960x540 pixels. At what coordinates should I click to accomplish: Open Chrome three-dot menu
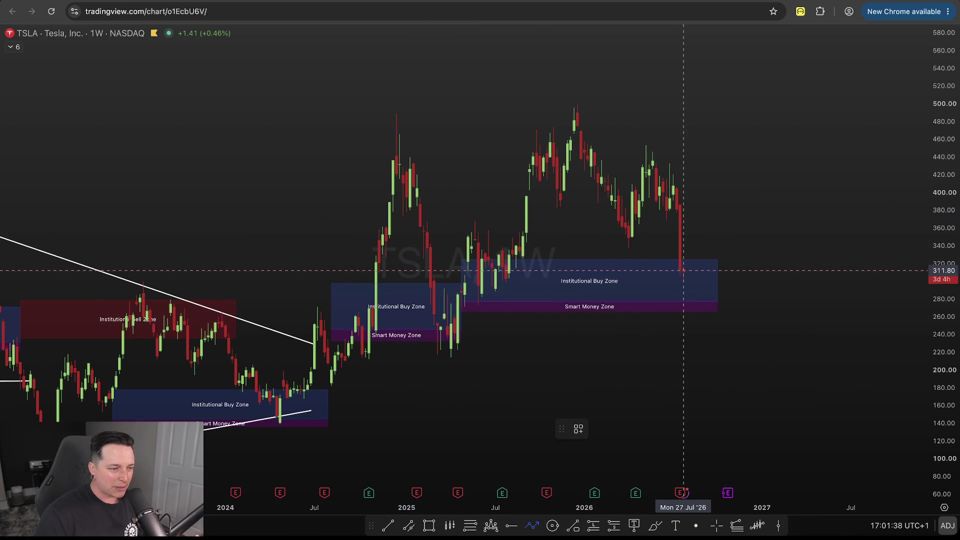click(x=948, y=11)
